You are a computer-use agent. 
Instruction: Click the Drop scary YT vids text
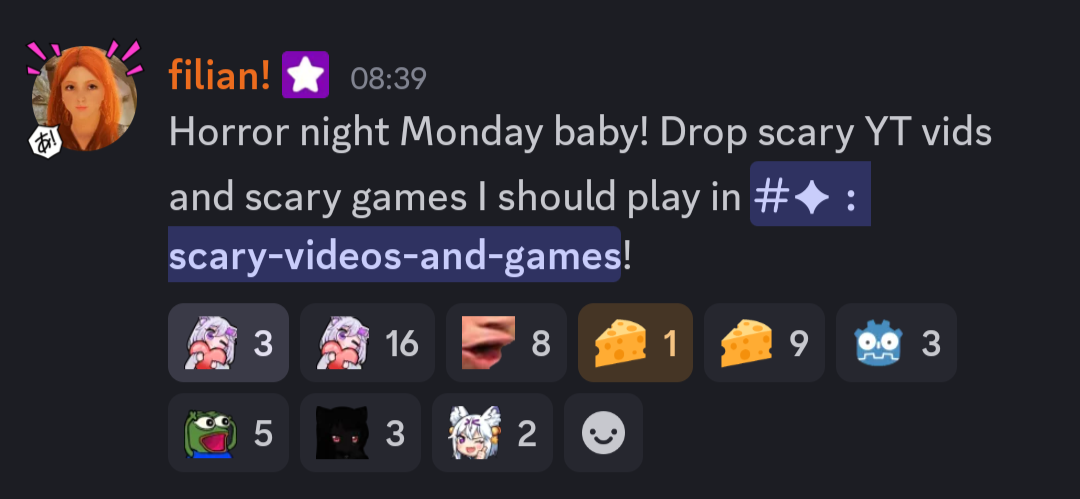tap(826, 134)
